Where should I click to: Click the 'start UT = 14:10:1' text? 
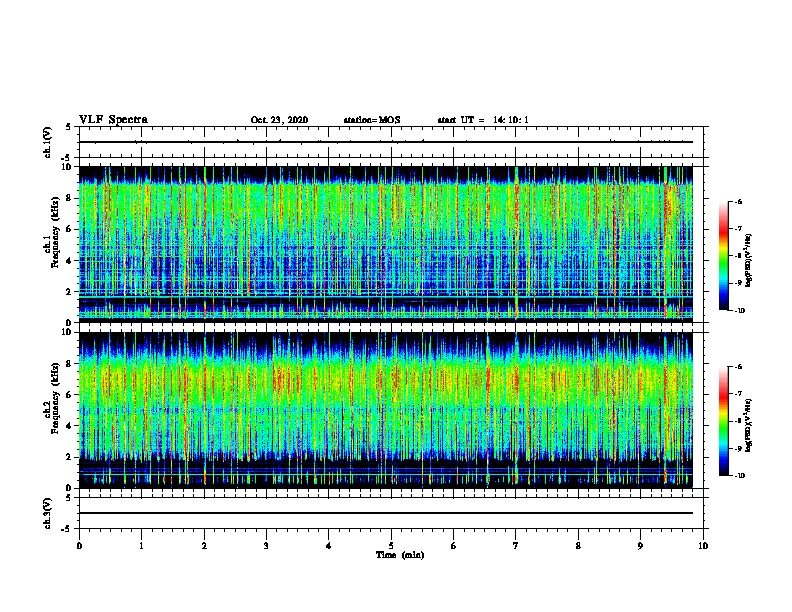pos(483,120)
